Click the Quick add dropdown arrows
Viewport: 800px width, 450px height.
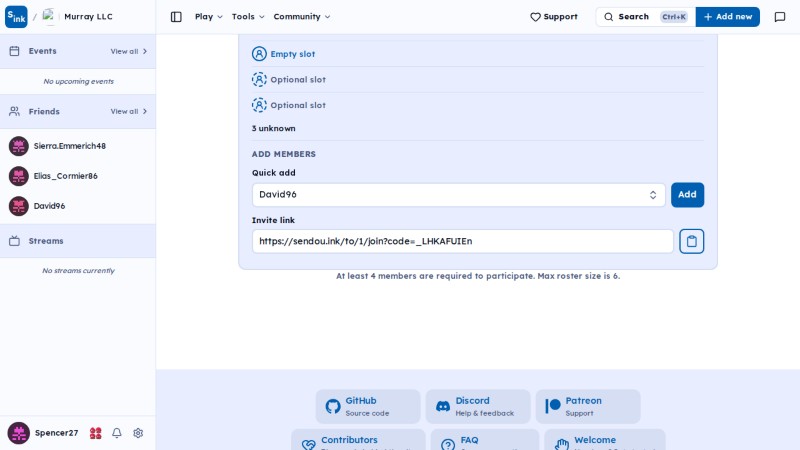(653, 195)
